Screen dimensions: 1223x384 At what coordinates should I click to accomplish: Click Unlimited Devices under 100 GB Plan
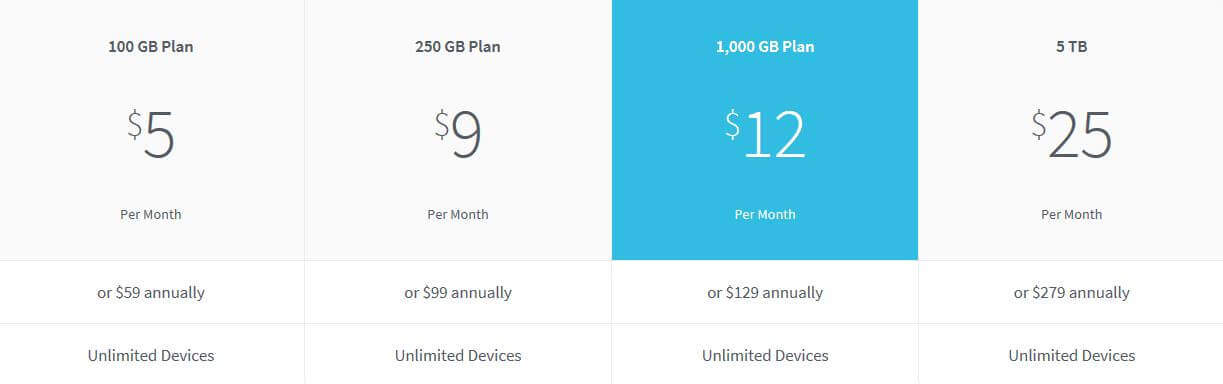coord(151,355)
